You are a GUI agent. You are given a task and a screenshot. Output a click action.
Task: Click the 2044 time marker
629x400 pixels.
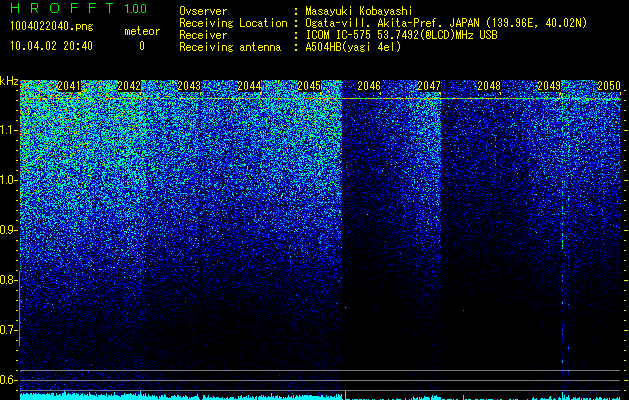tap(249, 86)
